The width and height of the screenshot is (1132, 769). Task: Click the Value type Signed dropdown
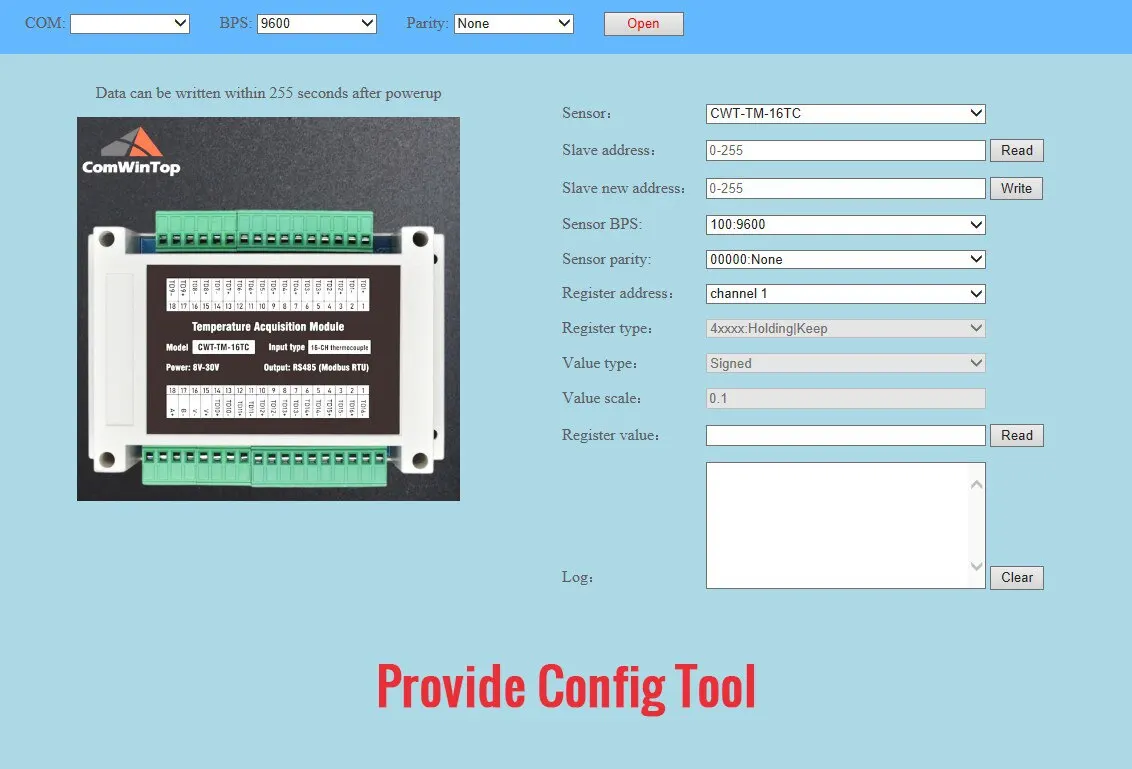[x=845, y=364]
